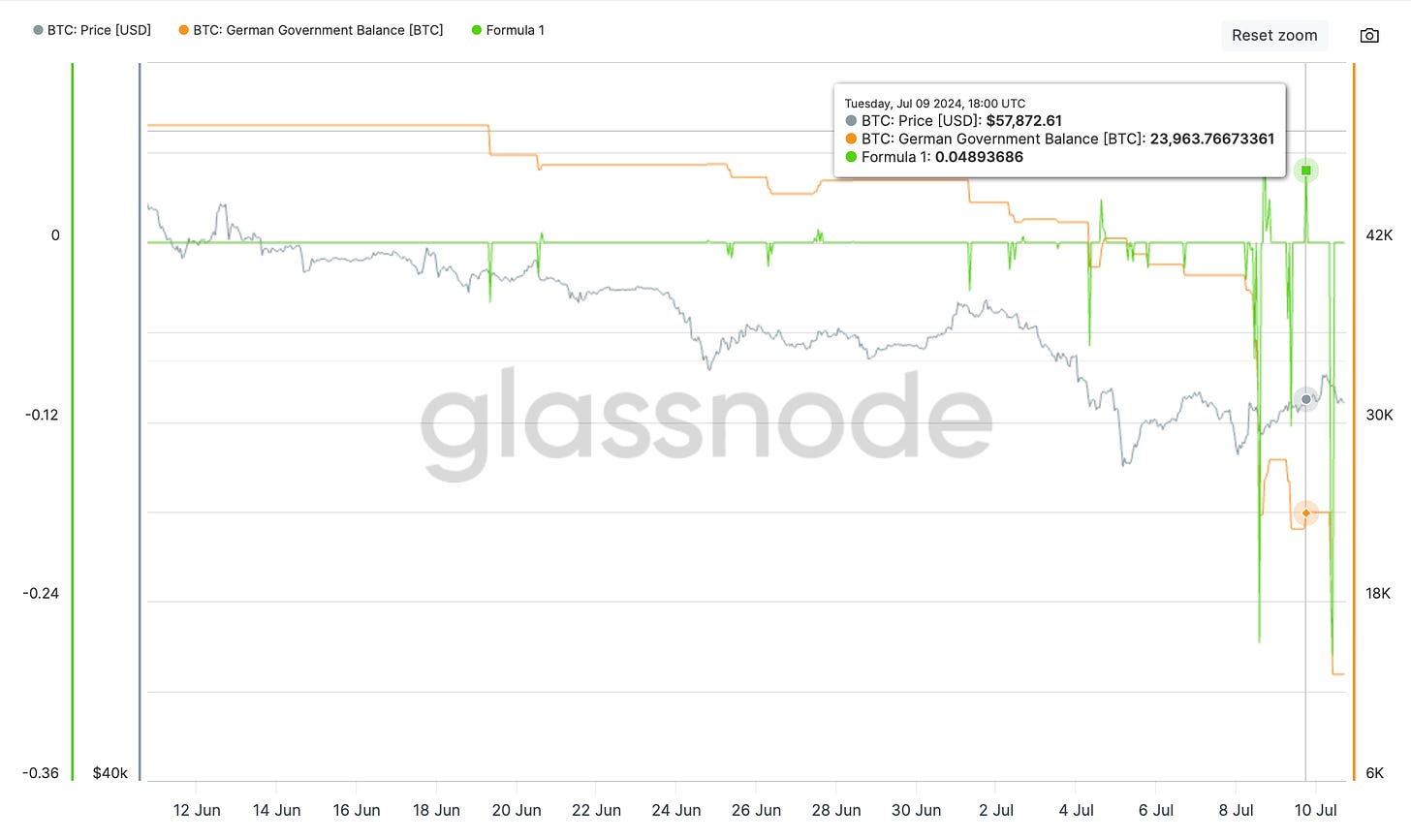Click the camera screenshot icon
Screen dimensions: 1411x840
tap(1369, 36)
